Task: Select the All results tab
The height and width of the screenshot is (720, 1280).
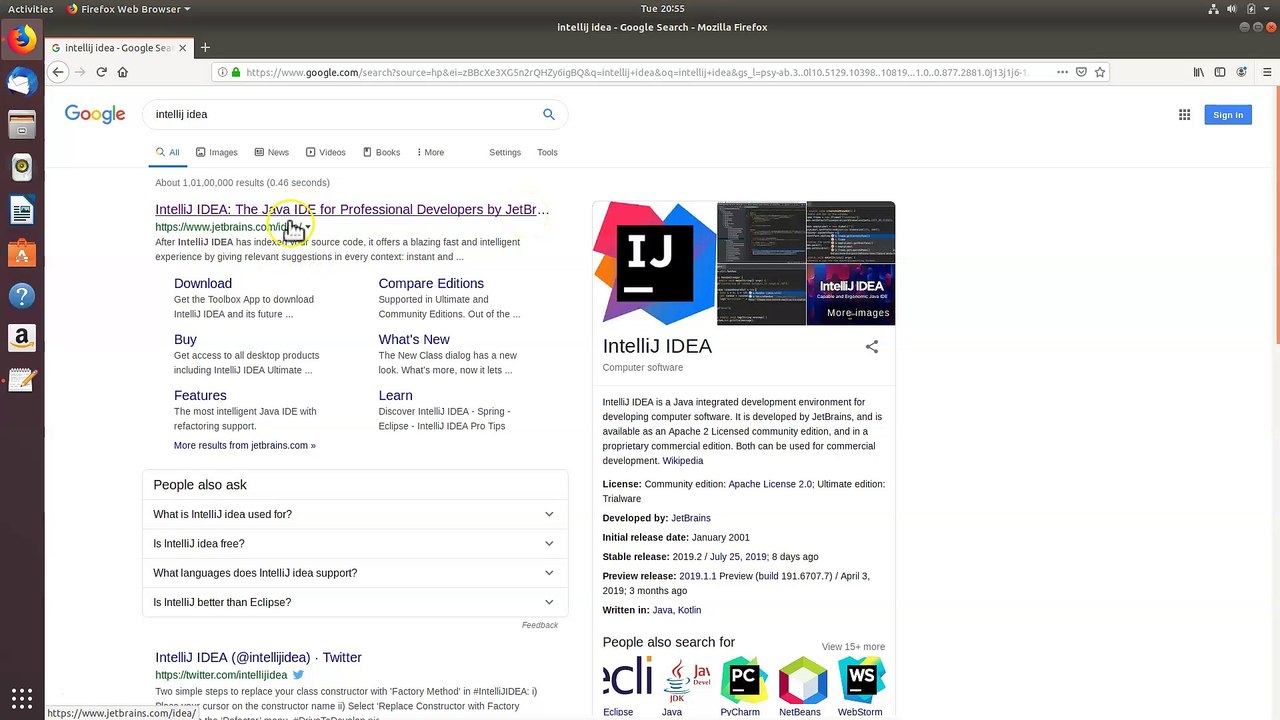Action: (x=167, y=152)
